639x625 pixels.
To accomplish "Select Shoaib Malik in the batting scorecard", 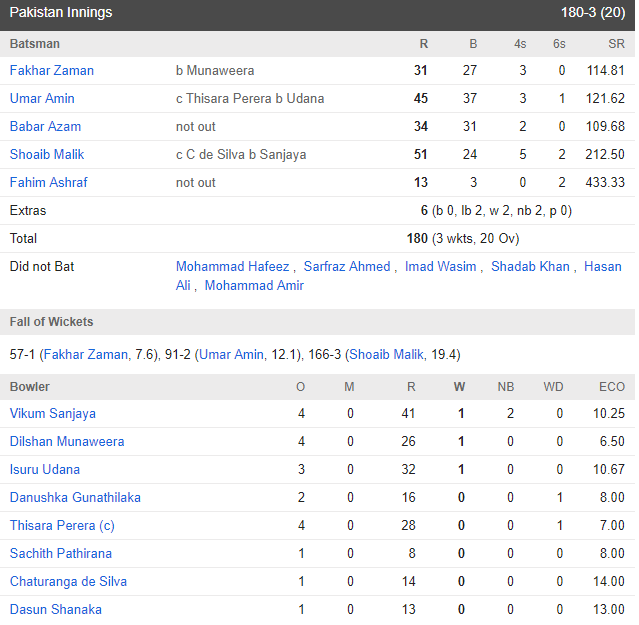I will coord(47,155).
